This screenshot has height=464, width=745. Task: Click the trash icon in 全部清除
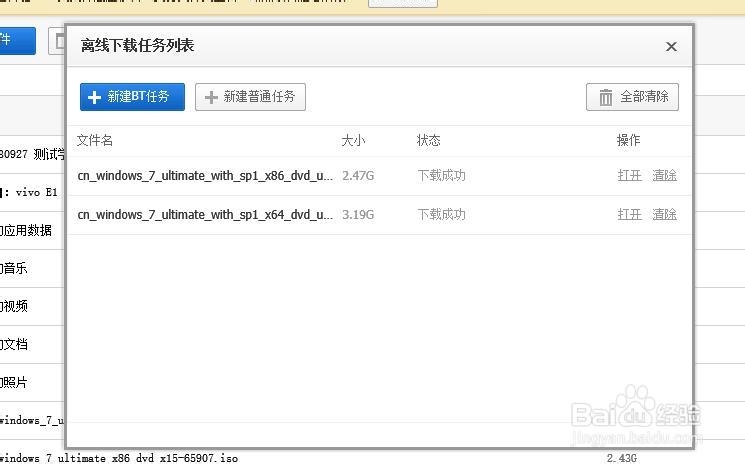pos(605,97)
